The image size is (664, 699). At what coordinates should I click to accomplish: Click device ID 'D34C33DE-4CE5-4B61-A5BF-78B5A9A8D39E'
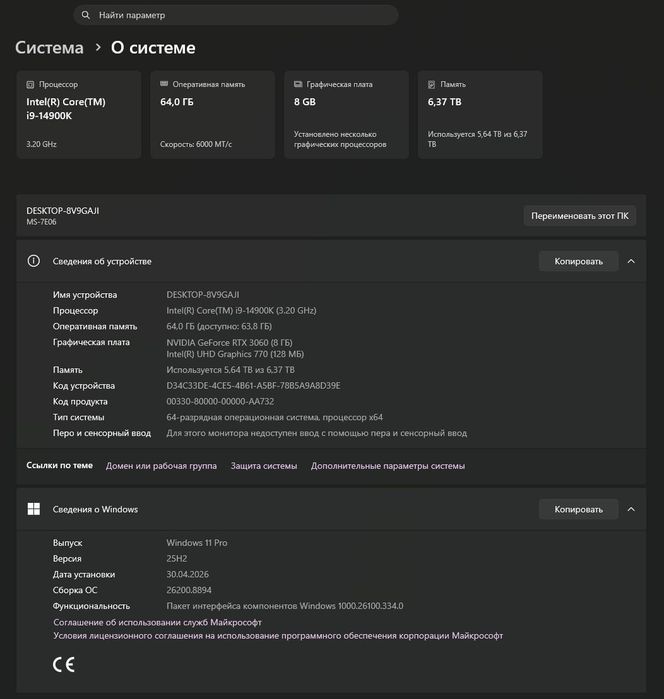[x=253, y=386]
